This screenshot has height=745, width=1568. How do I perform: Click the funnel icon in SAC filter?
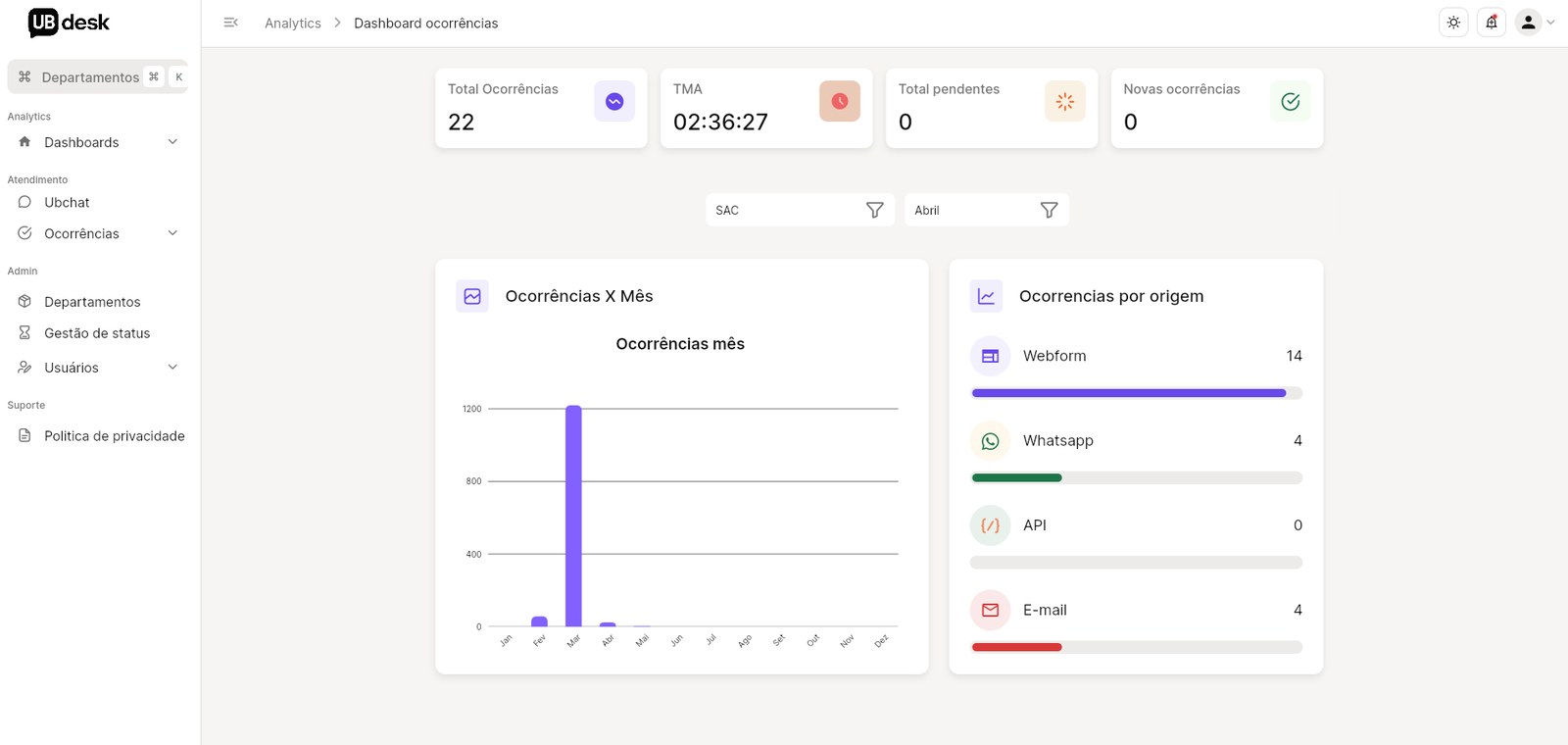[875, 210]
